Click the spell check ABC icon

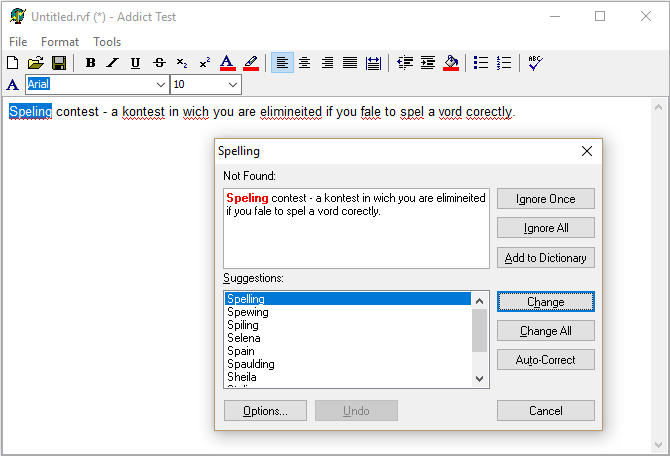(535, 63)
